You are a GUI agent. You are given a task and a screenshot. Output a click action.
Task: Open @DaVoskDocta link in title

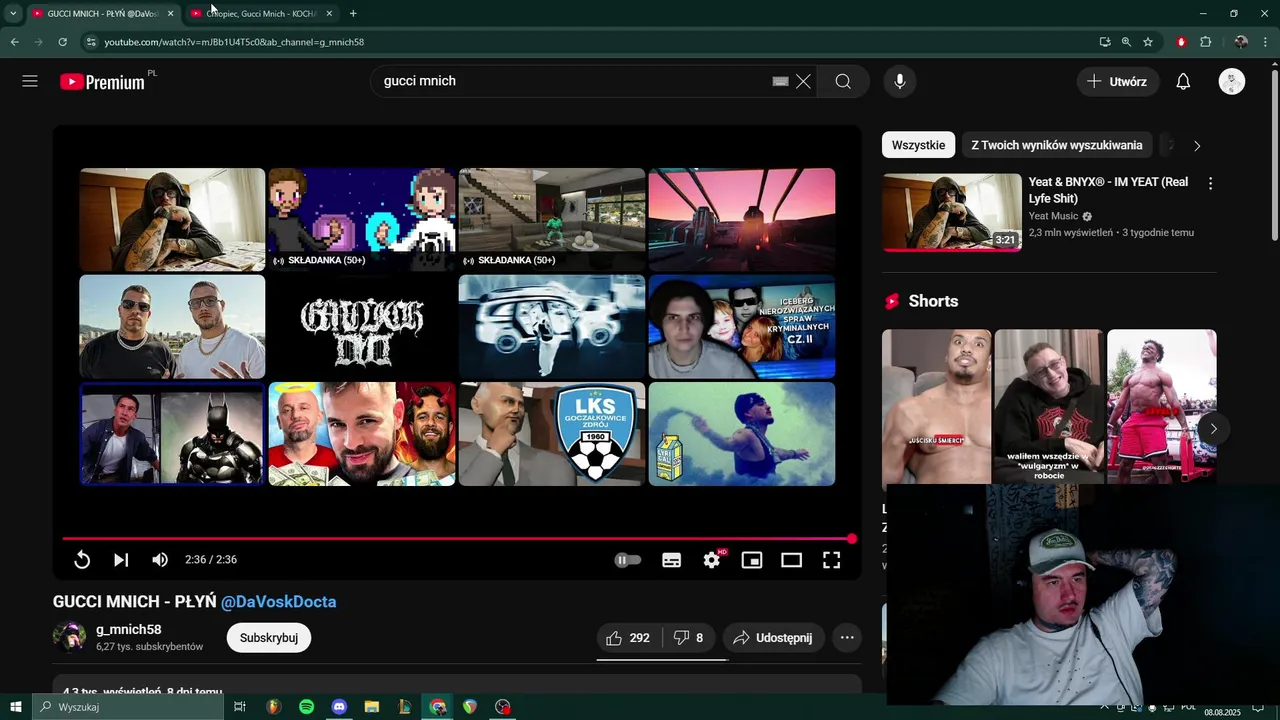pyautogui.click(x=278, y=602)
